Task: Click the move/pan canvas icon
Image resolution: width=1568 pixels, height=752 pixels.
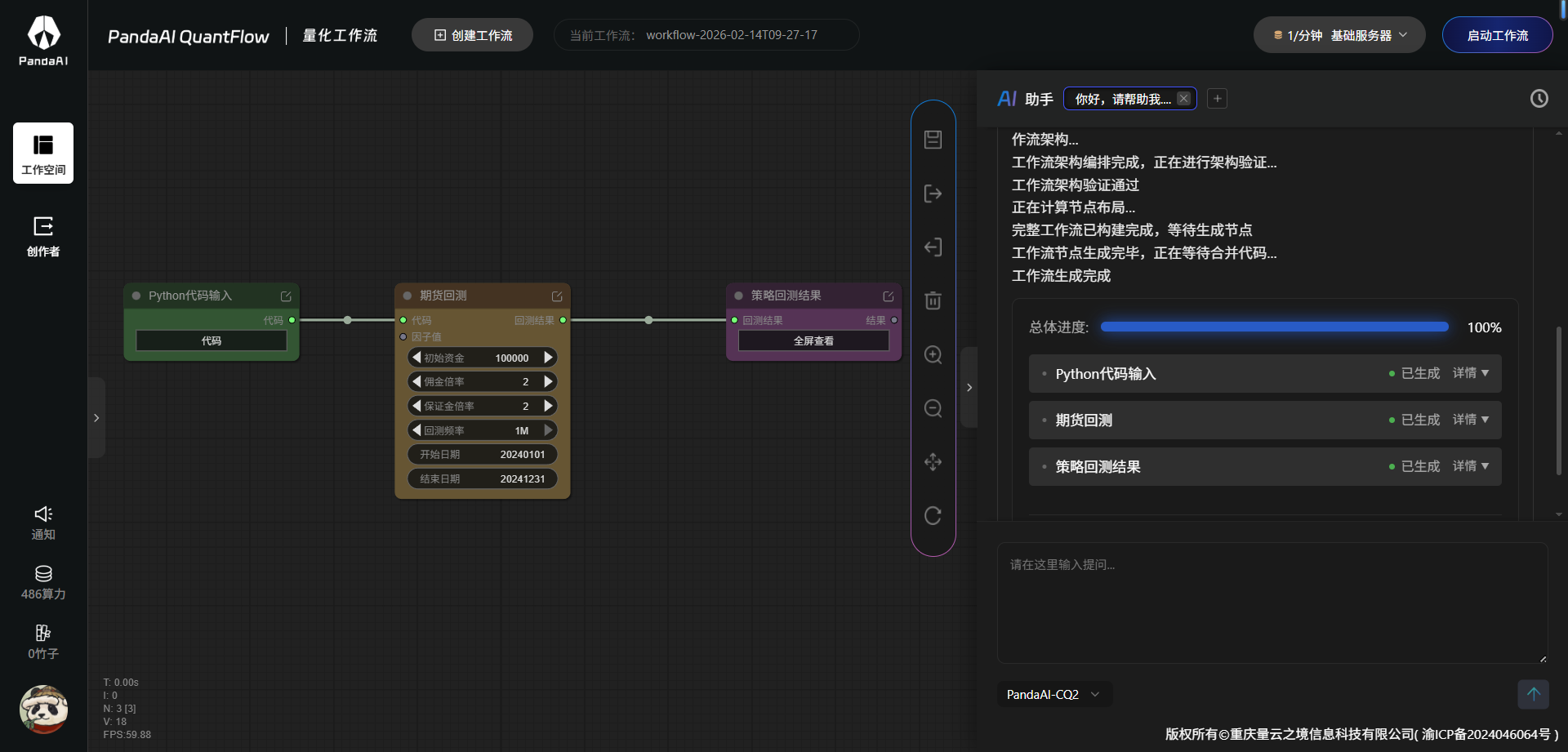Action: pyautogui.click(x=933, y=462)
